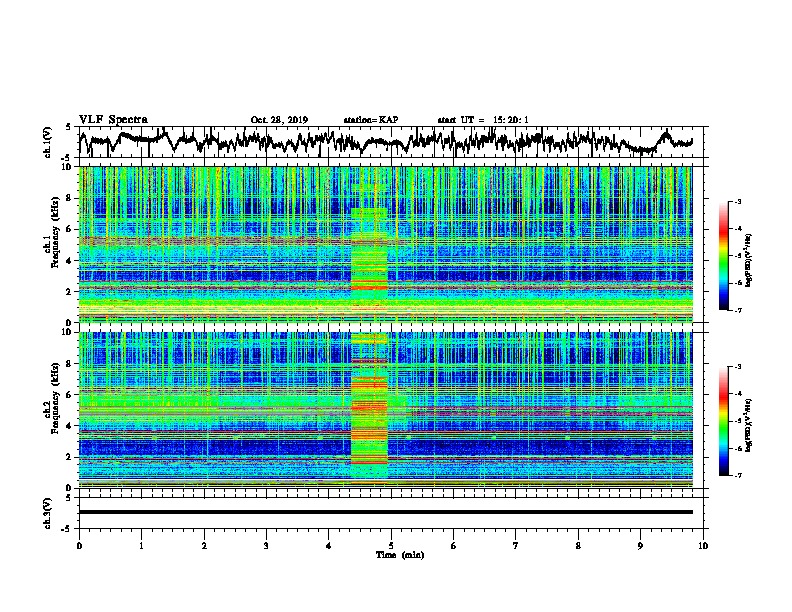This screenshot has width=792, height=612.
Task: Click the "-7" label on ch.2 color bar
Action: coord(738,475)
